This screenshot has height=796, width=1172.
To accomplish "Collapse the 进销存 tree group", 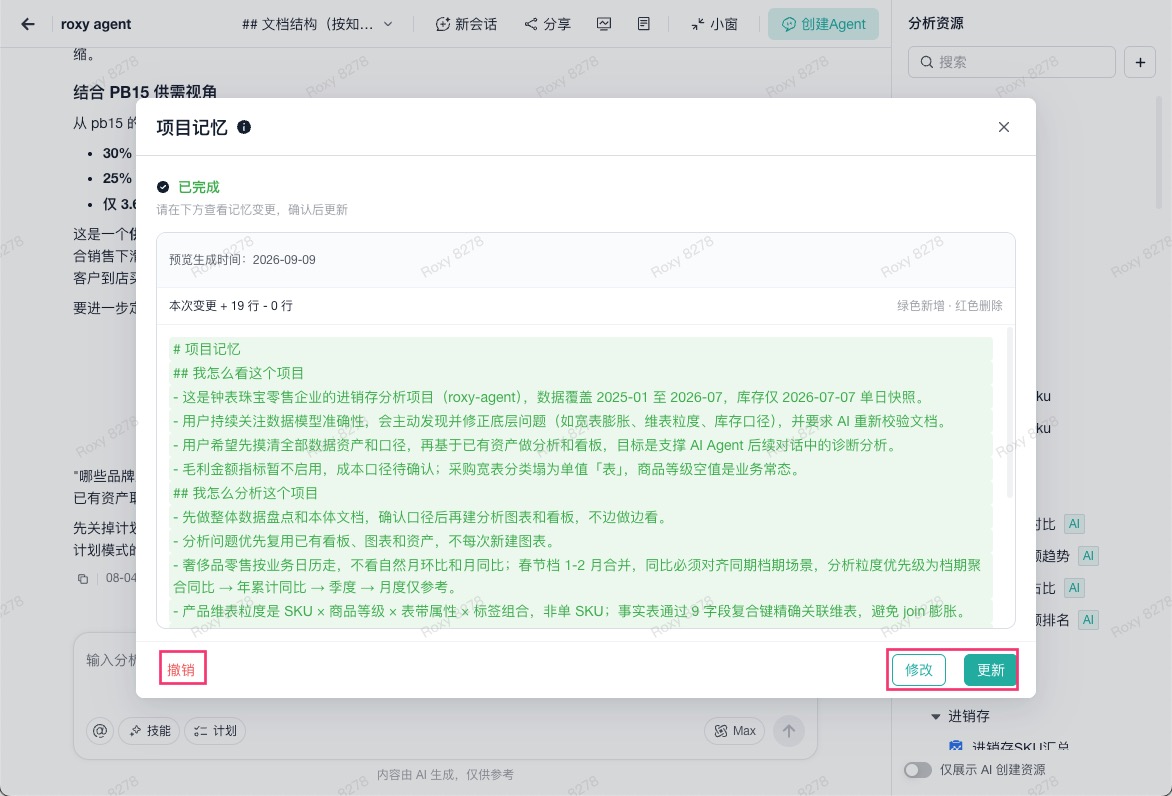I will click(935, 716).
